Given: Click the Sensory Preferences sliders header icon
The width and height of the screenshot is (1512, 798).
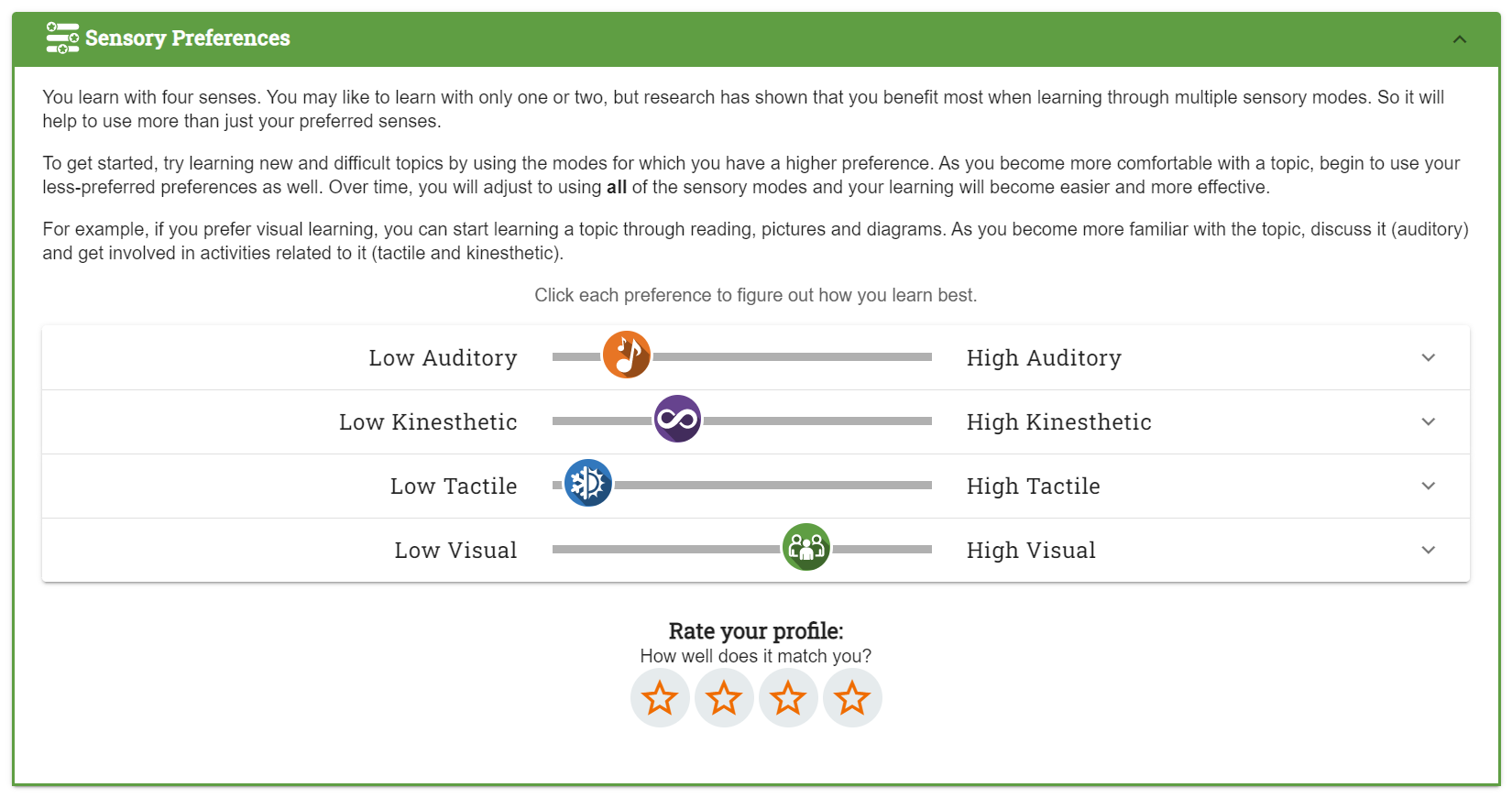Looking at the screenshot, I should pos(62,38).
